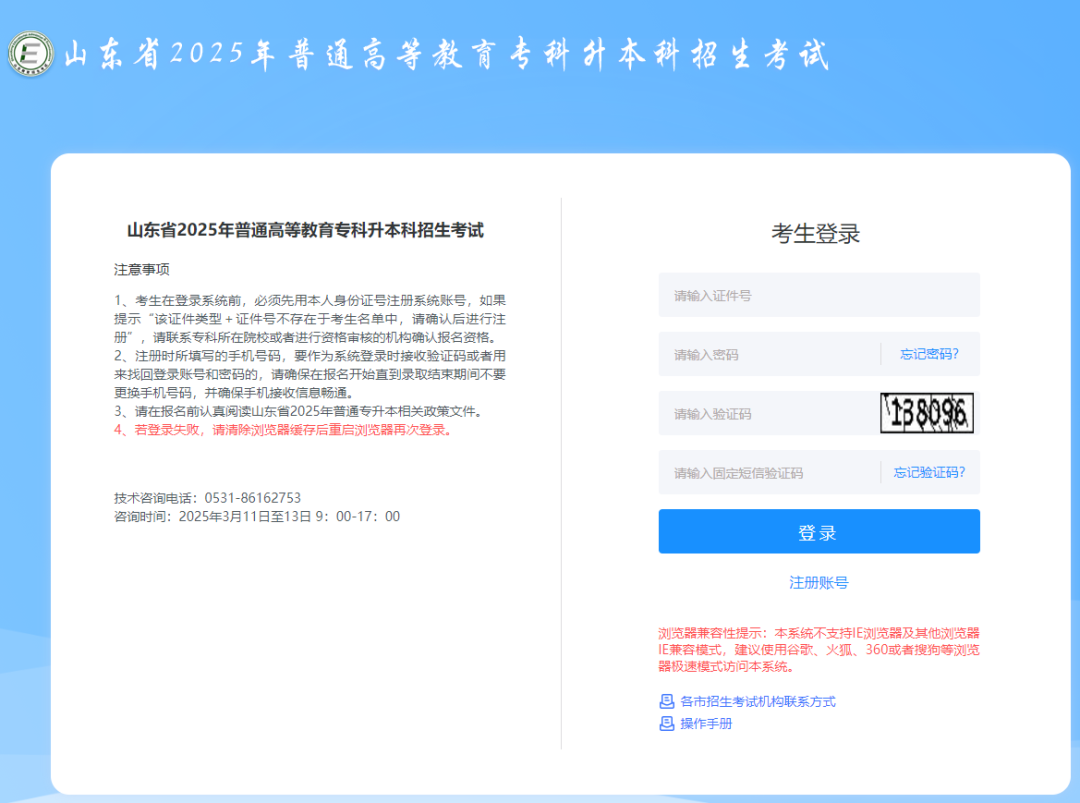Viewport: 1080px width, 803px height.
Task: Focus the 请输入验证码 captcha field
Action: [x=767, y=413]
